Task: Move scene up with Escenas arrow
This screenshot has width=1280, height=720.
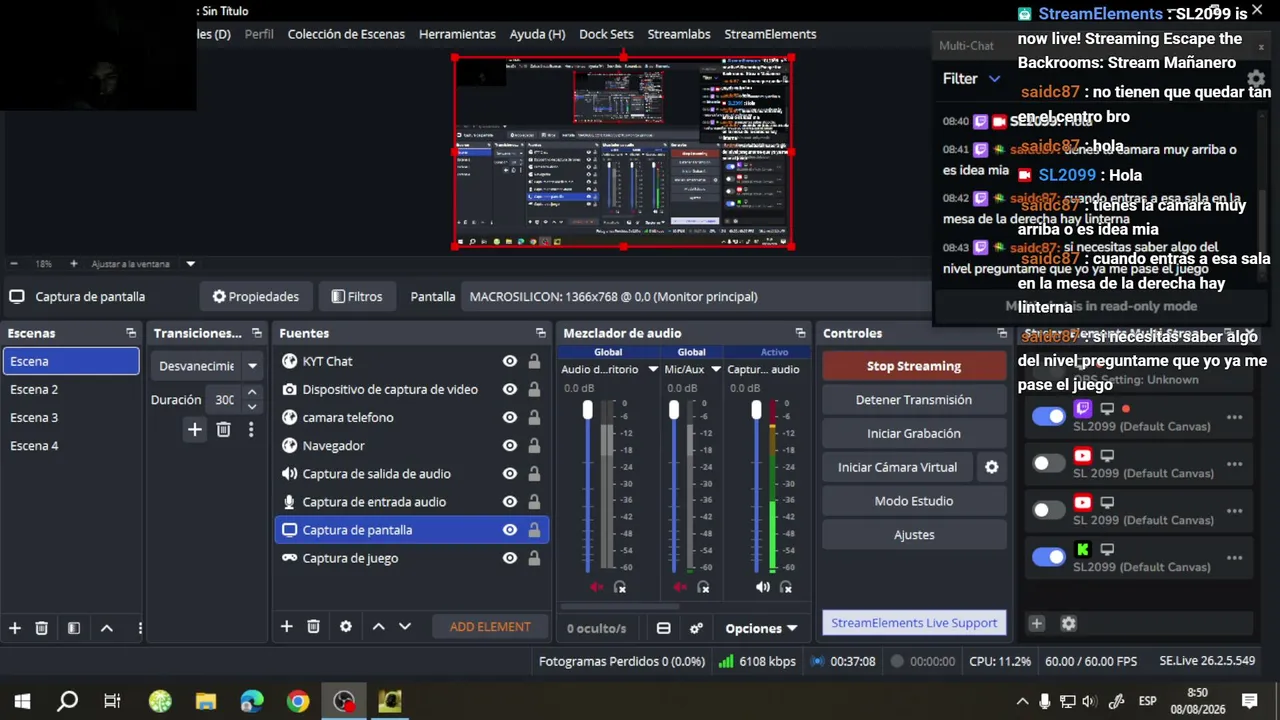Action: (x=106, y=628)
